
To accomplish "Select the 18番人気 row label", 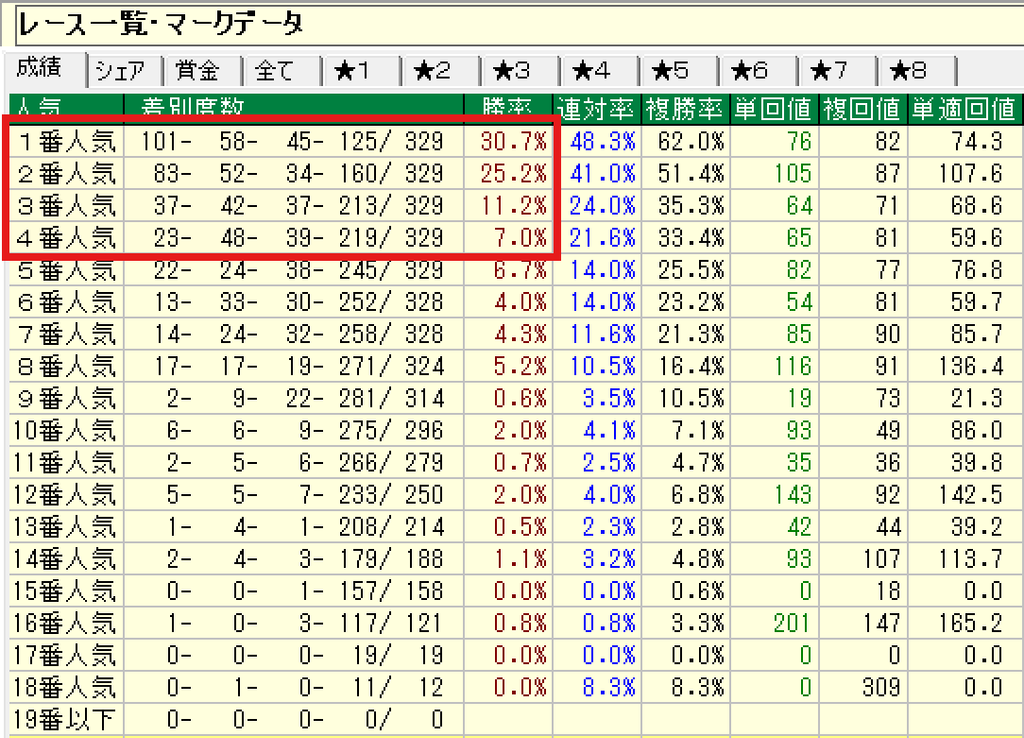I will (66, 687).
